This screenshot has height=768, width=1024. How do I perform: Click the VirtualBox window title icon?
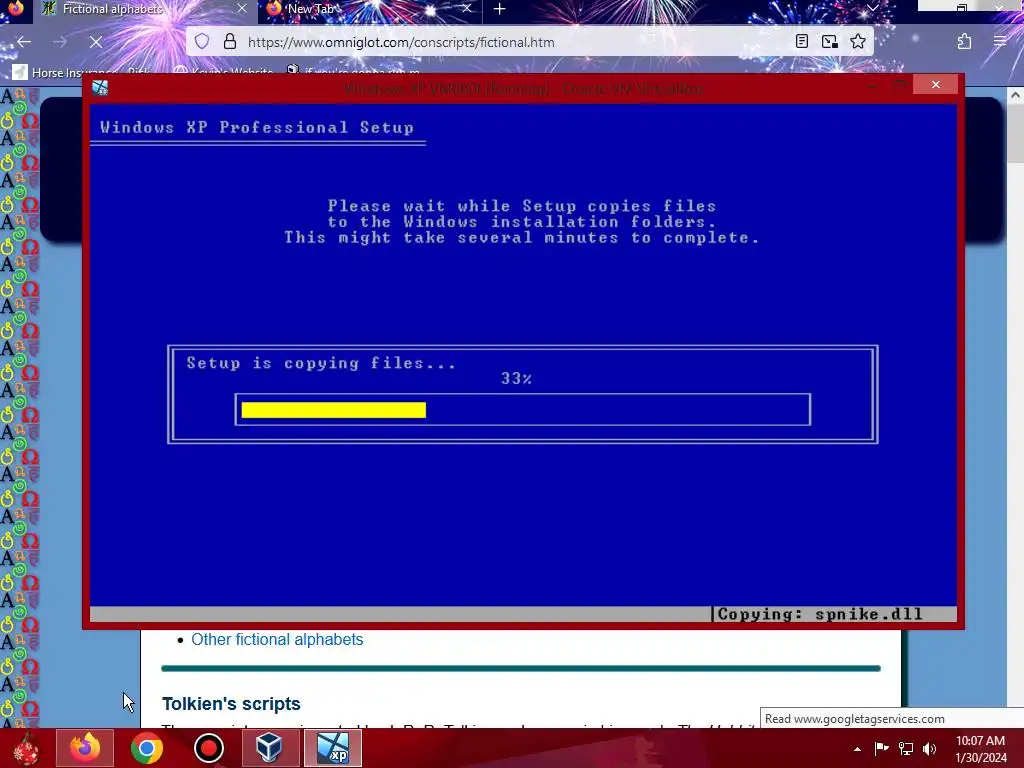(x=100, y=88)
